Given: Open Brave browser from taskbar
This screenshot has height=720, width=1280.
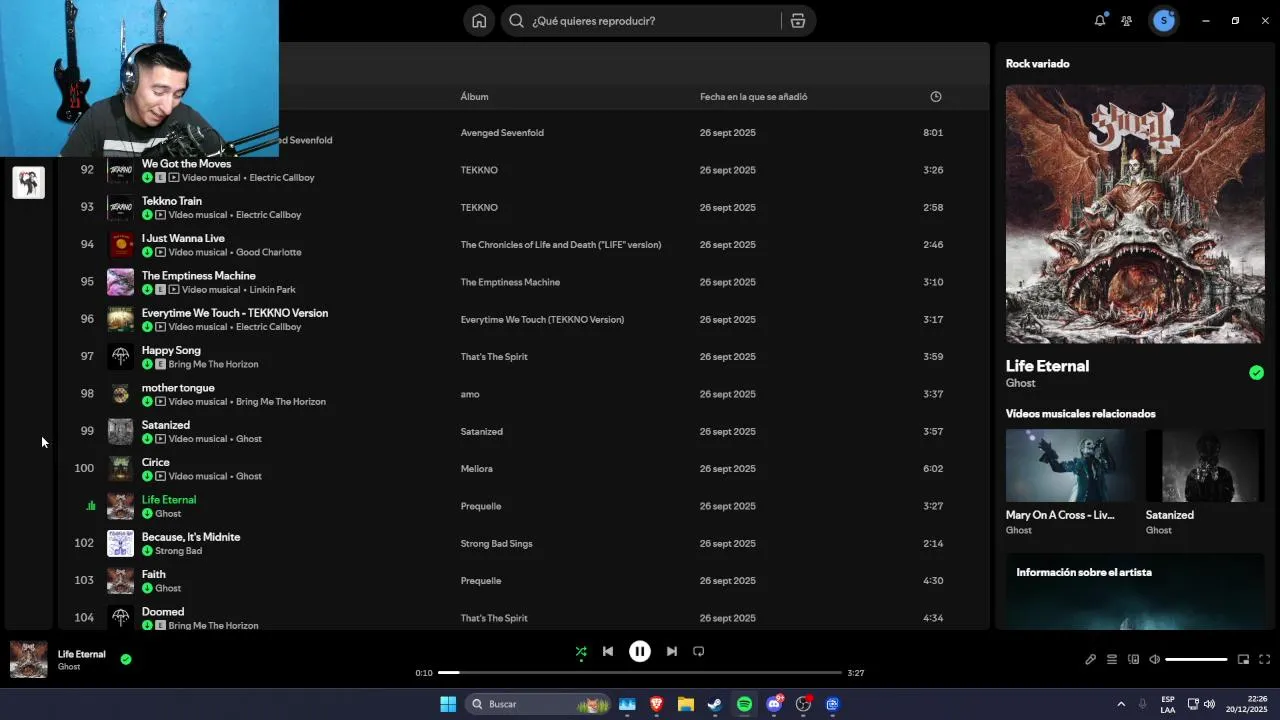Looking at the screenshot, I should click(x=657, y=704).
